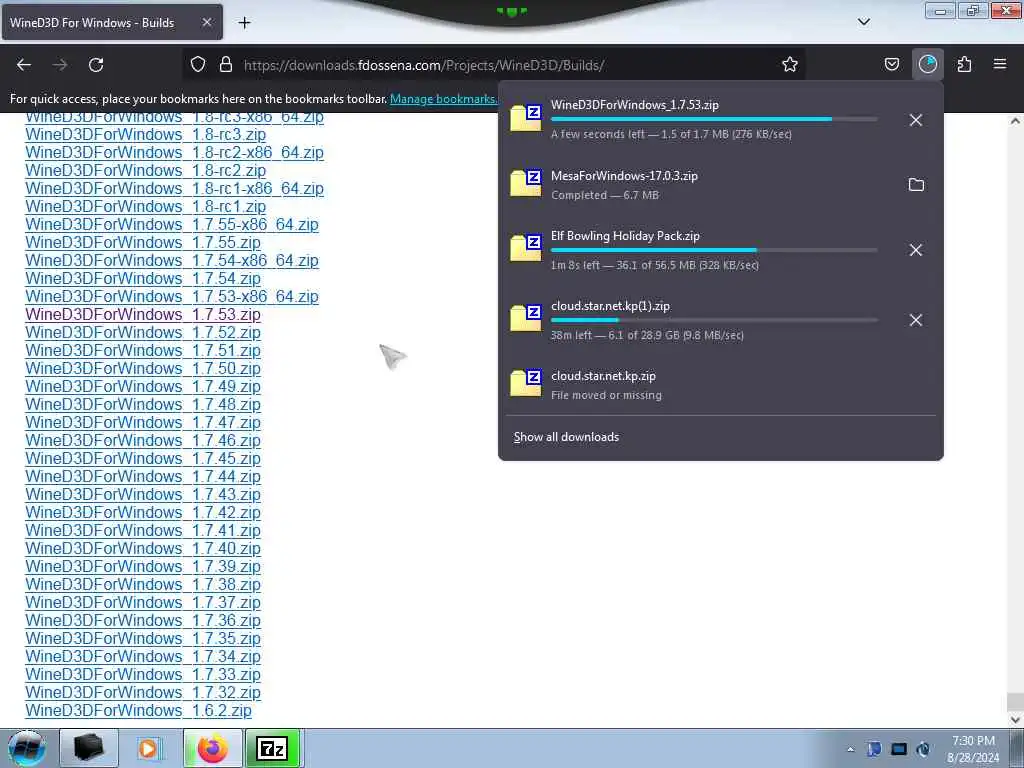Viewport: 1024px width, 768px height.
Task: Reload the current page
Action: coord(96,65)
